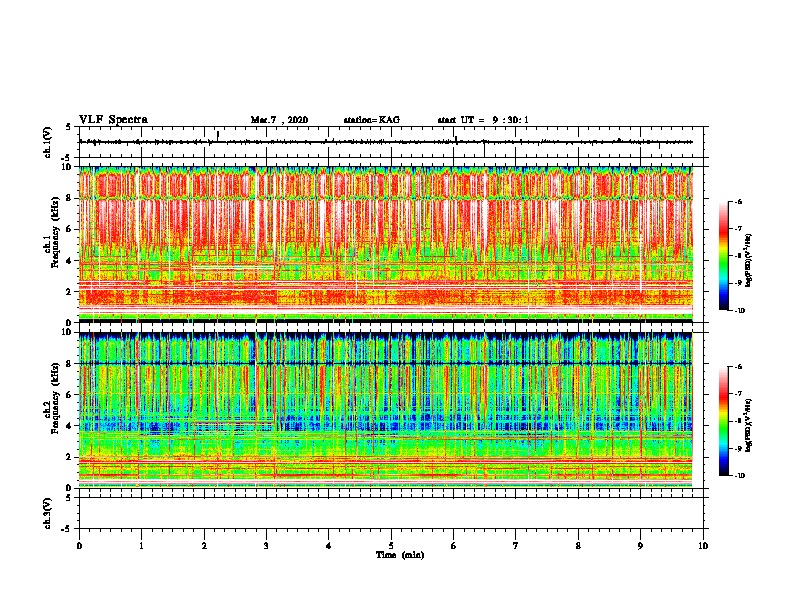Click time axis tick label "5"
The width and height of the screenshot is (792, 612).
391,545
